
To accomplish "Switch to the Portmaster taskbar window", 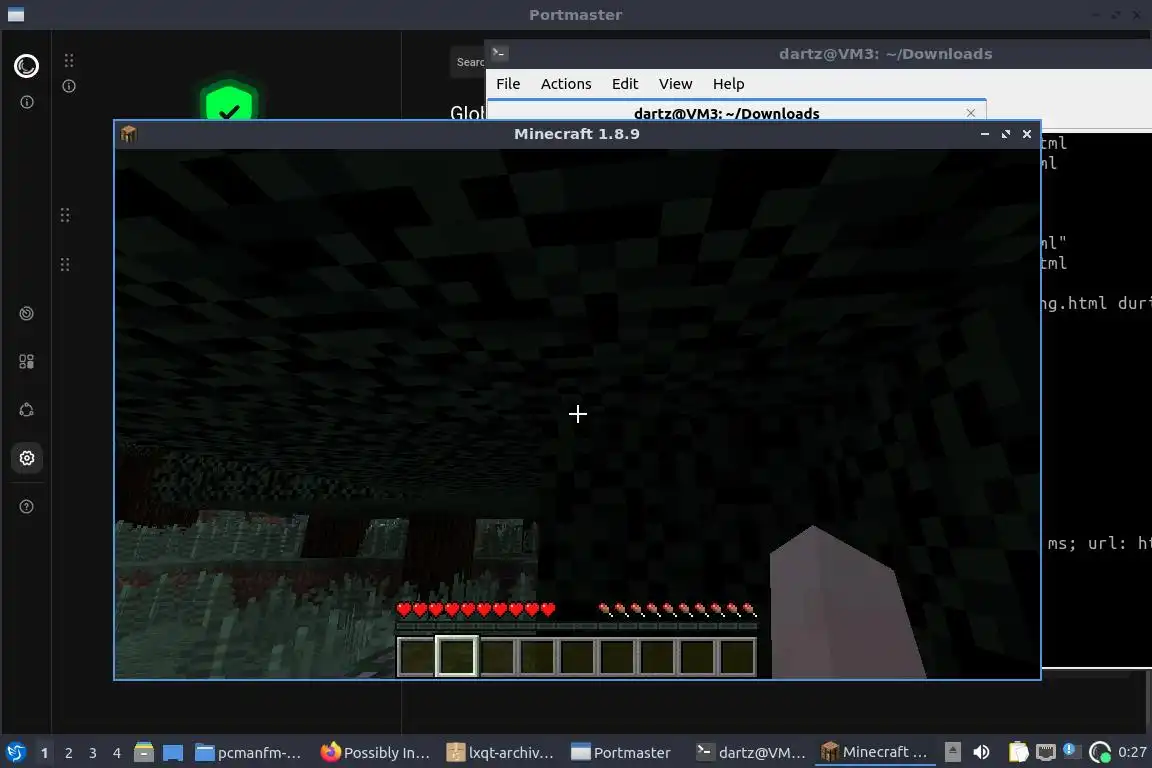I will coord(624,753).
